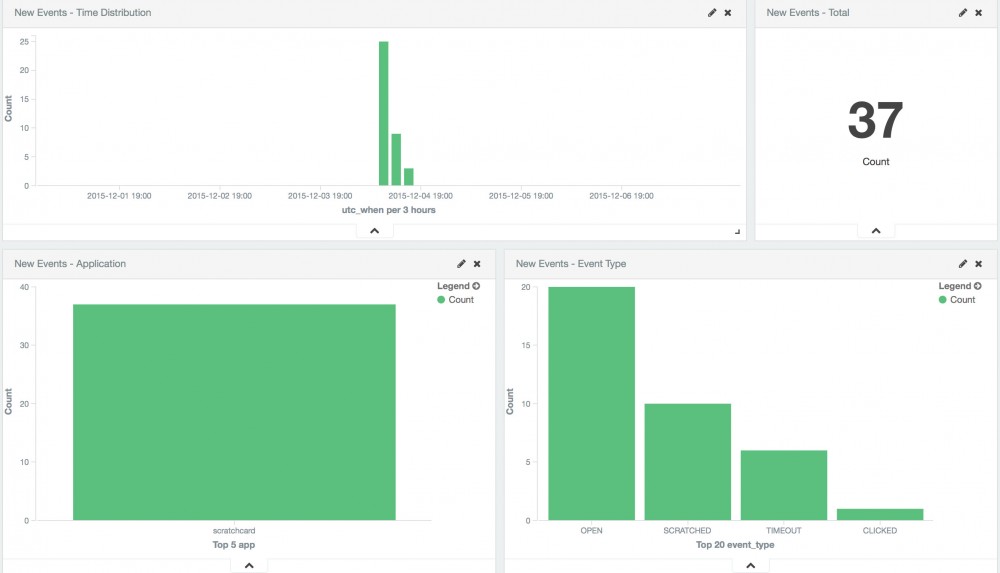The width and height of the screenshot is (1000, 573).
Task: Toggle the Legend in the Event Type panel
Action: tap(959, 286)
